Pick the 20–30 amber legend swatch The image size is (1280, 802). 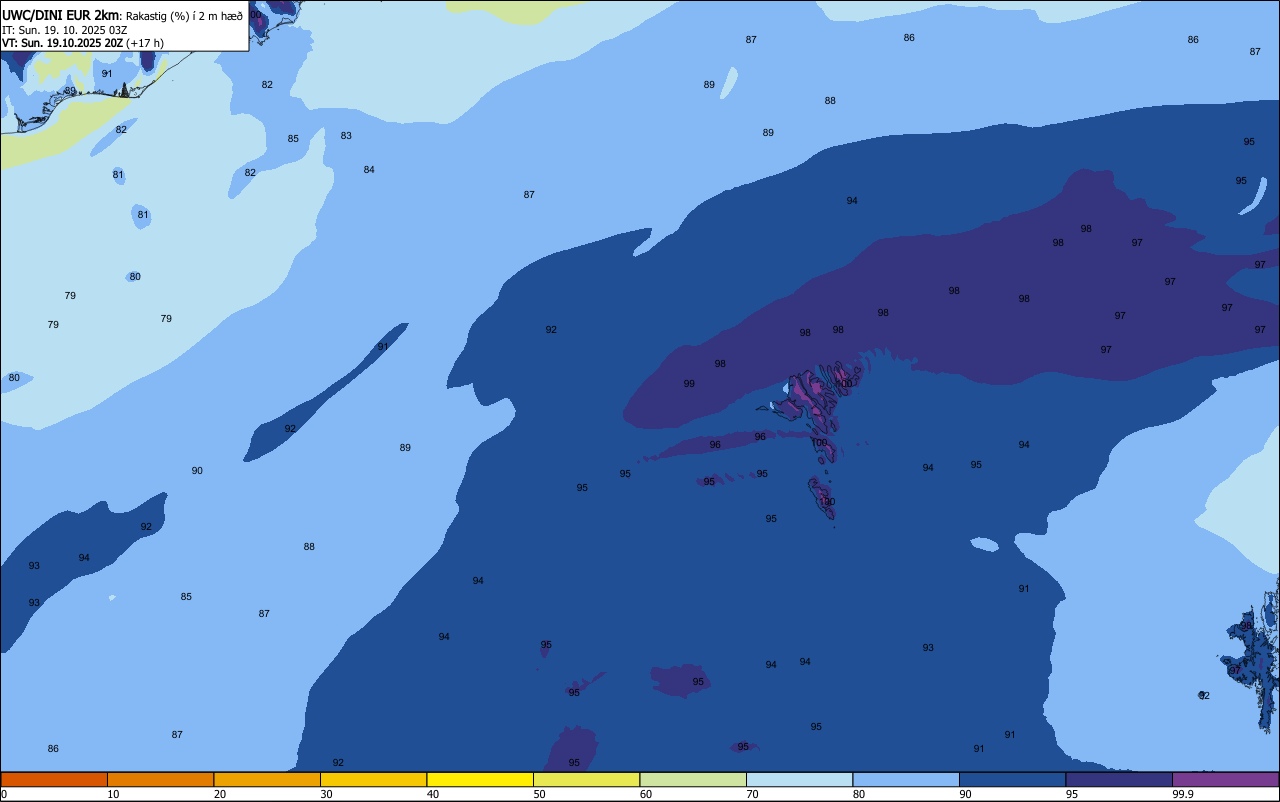click(x=267, y=779)
